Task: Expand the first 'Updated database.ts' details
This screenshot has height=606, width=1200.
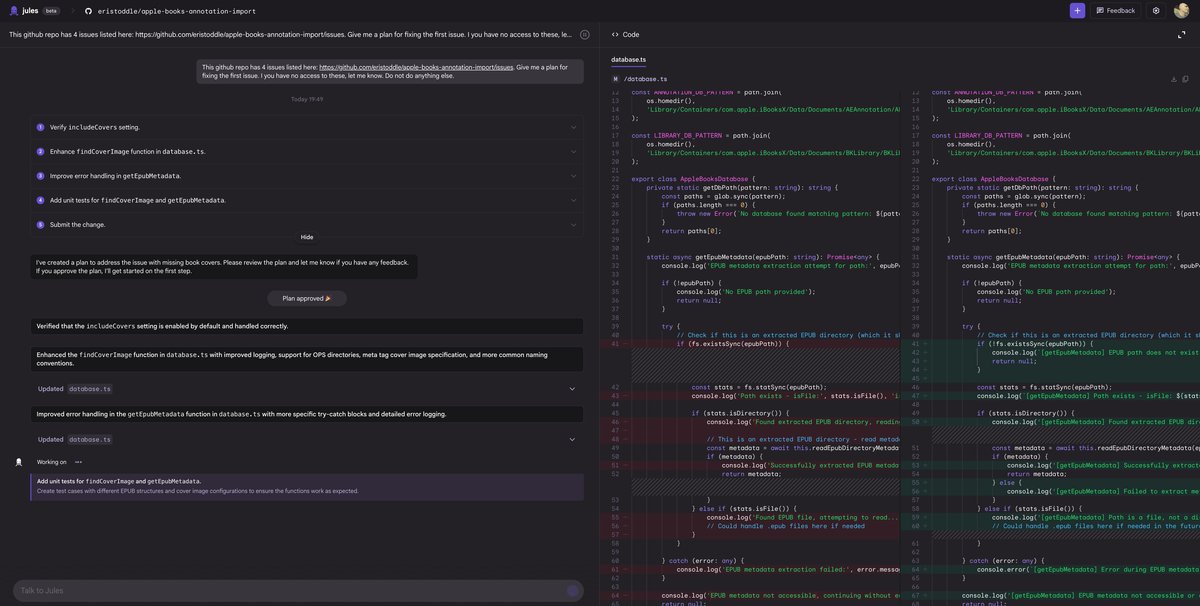Action: click(x=572, y=389)
